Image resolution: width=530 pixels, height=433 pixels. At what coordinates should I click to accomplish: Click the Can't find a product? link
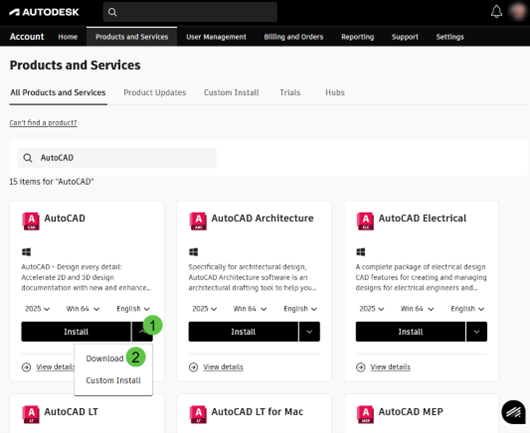(43, 123)
